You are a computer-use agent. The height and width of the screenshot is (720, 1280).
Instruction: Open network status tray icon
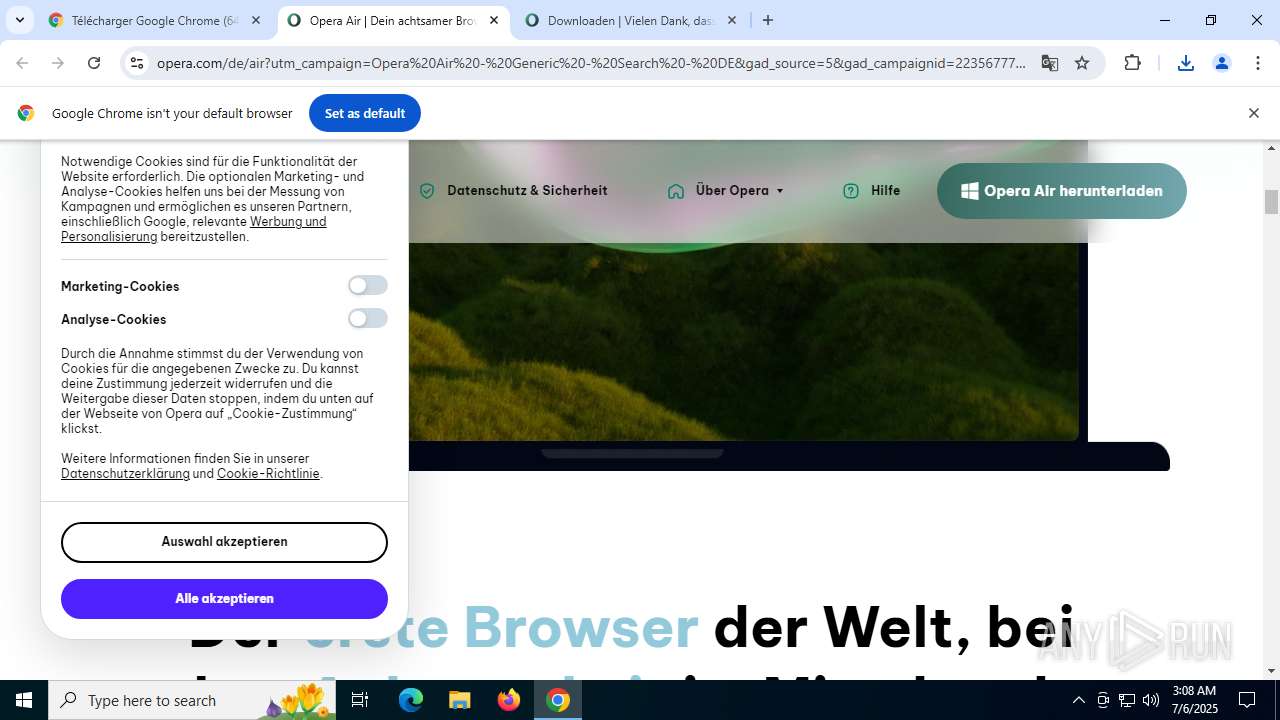pyautogui.click(x=1127, y=700)
